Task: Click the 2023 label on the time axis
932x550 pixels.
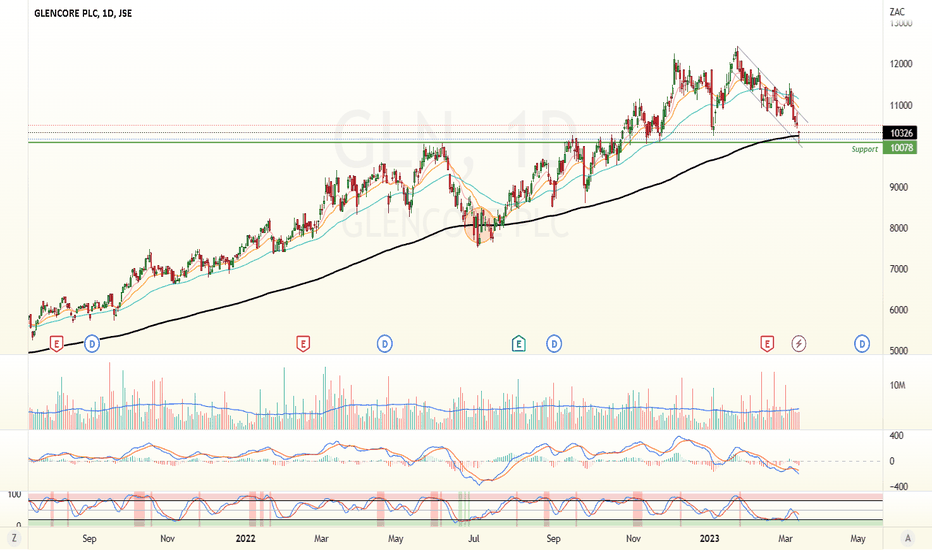Action: [709, 539]
